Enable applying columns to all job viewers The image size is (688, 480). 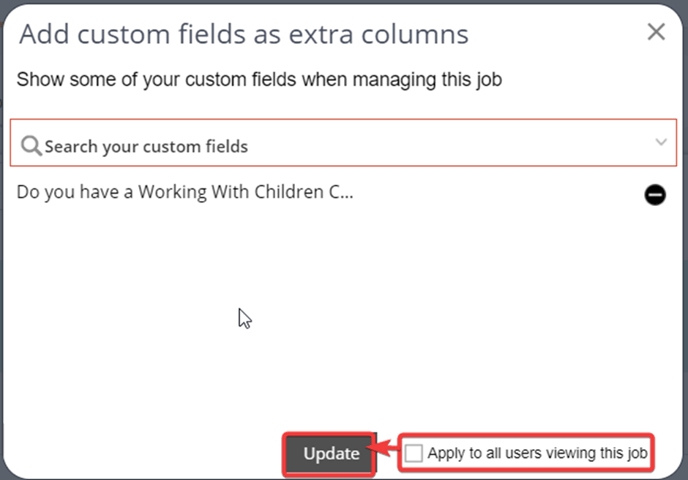(x=413, y=453)
